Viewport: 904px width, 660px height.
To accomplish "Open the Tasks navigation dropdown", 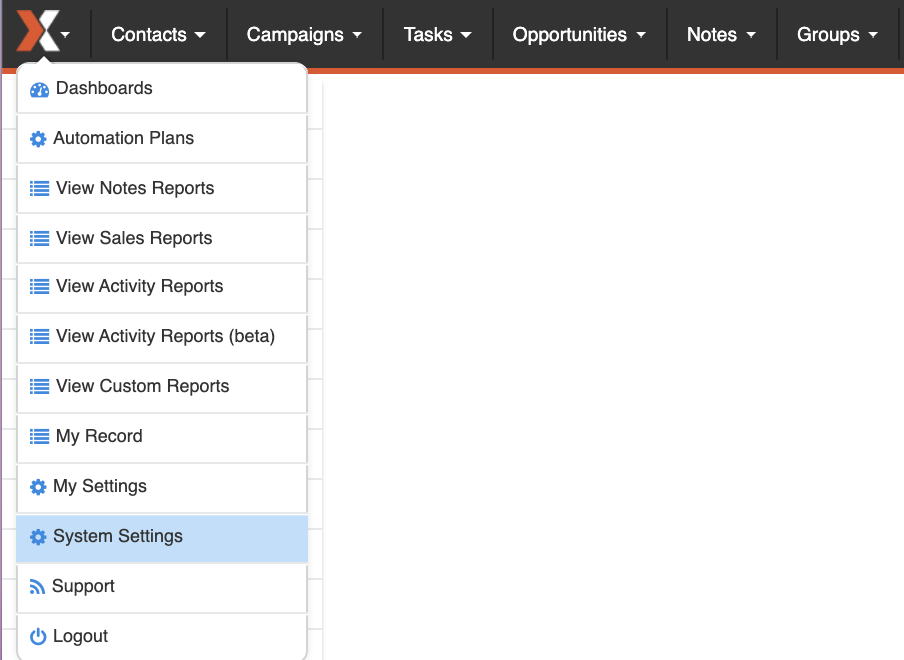I will 437,35.
